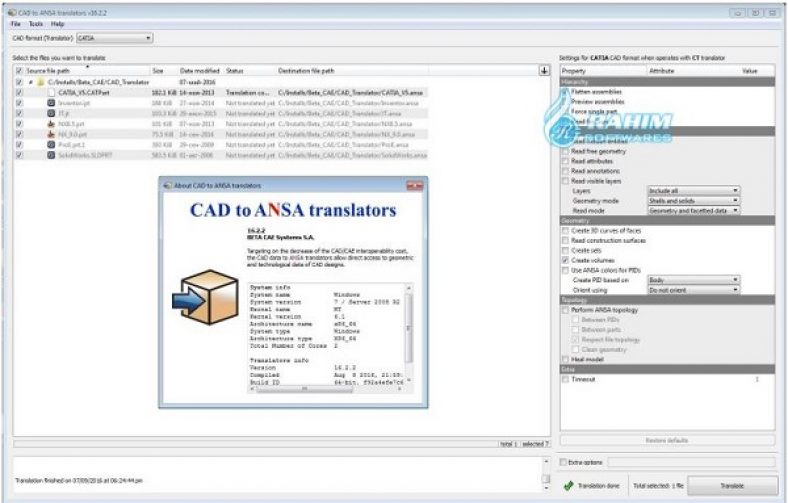This screenshot has width=788, height=503.
Task: Click the SolidWorks.SLDPRT file type icon
Action: (x=51, y=155)
